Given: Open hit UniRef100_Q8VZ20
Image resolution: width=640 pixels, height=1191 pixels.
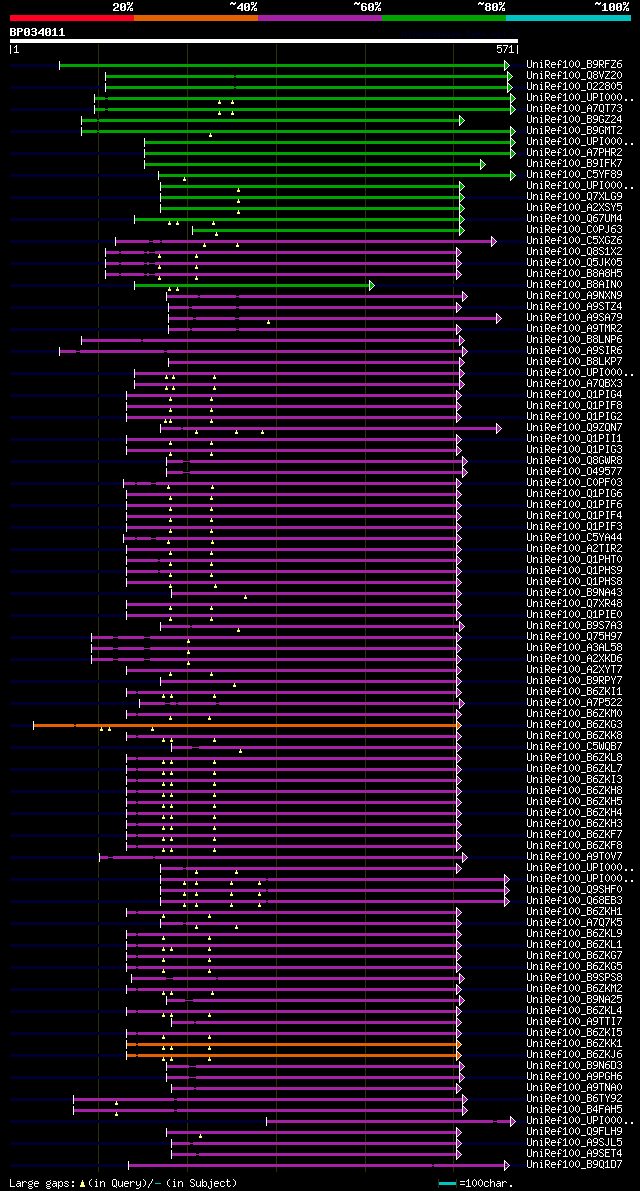Looking at the screenshot, I should pos(574,76).
